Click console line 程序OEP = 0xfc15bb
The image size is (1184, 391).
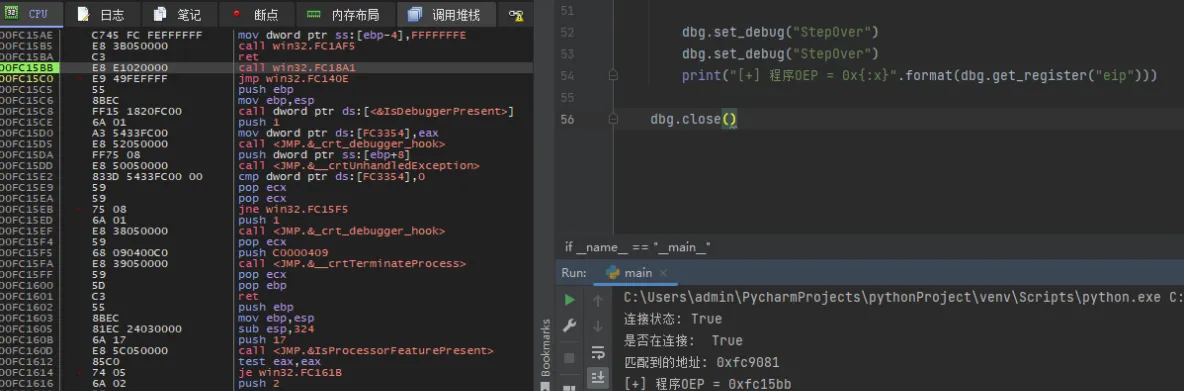tap(708, 383)
